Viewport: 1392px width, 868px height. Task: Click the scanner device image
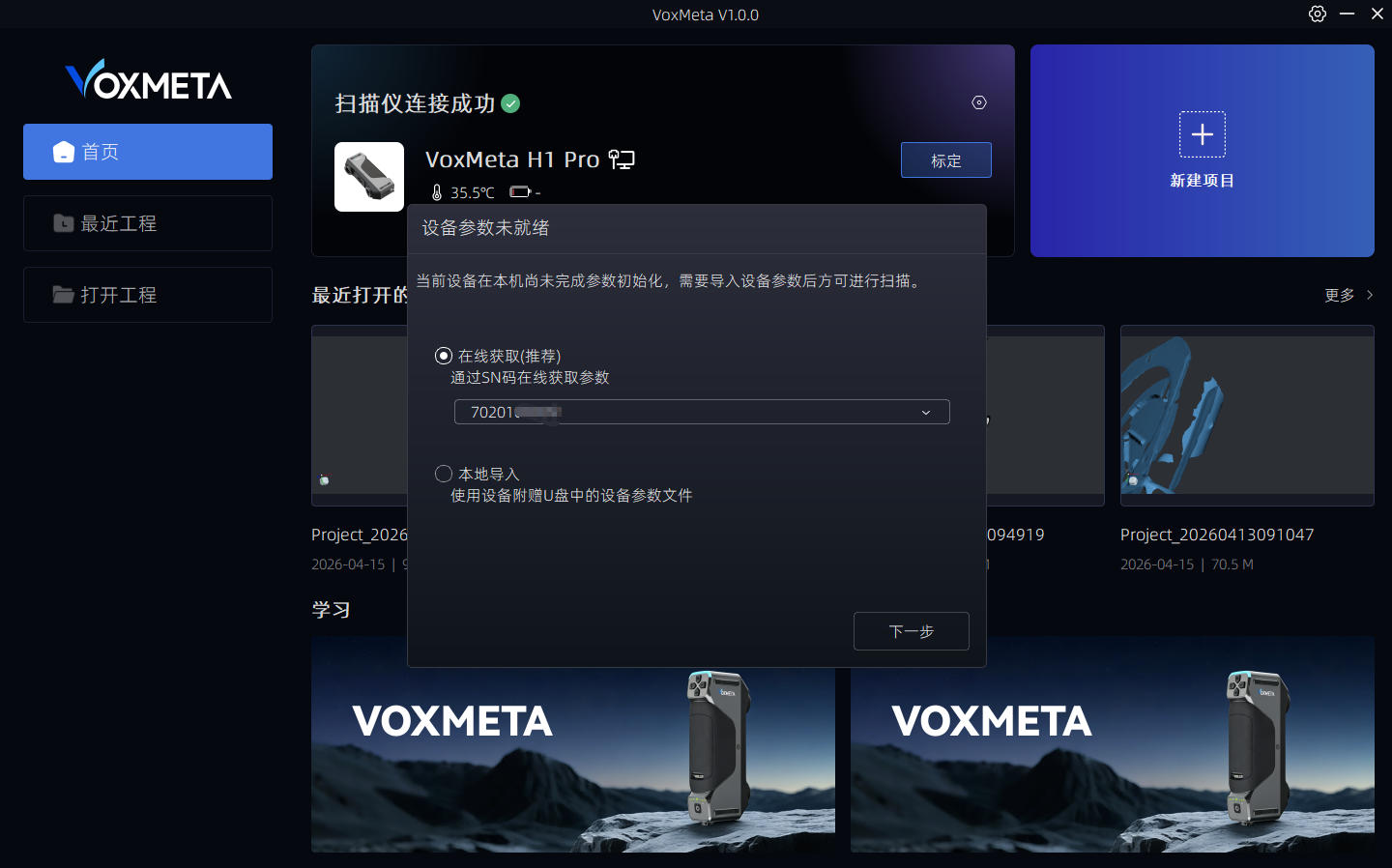pyautogui.click(x=369, y=177)
